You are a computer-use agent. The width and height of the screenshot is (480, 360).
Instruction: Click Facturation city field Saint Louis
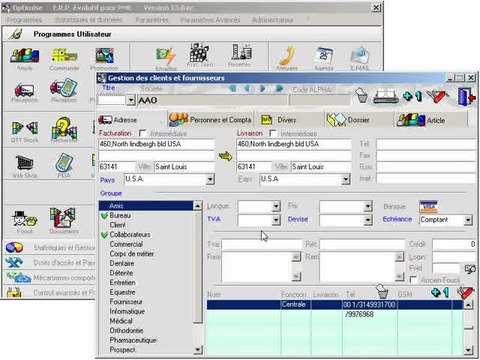click(184, 167)
